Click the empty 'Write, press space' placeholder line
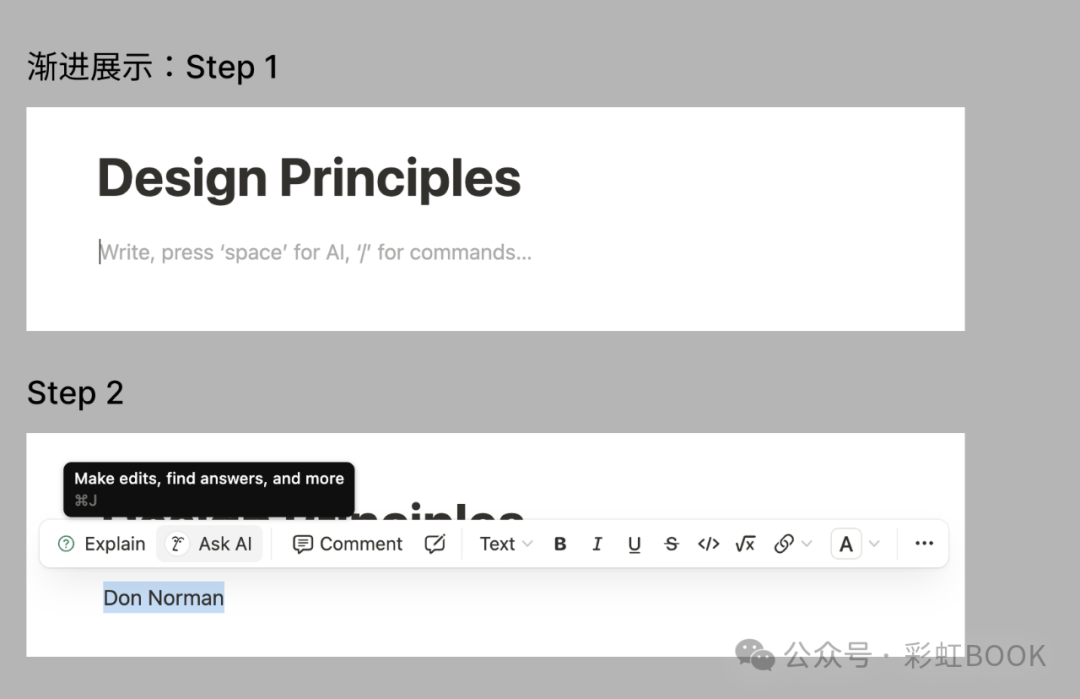This screenshot has width=1080, height=699. tap(315, 252)
